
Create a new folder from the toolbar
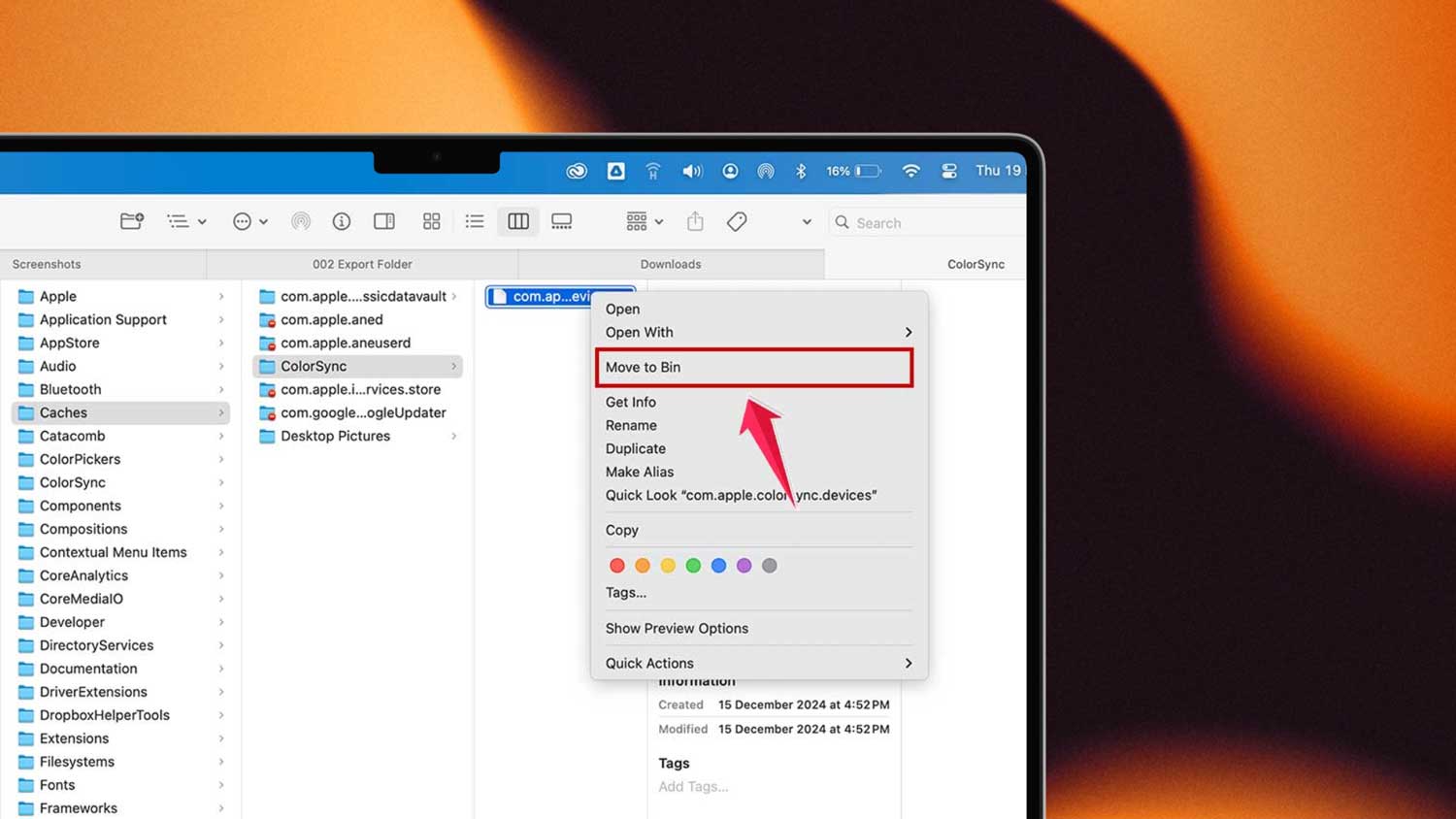(x=132, y=221)
